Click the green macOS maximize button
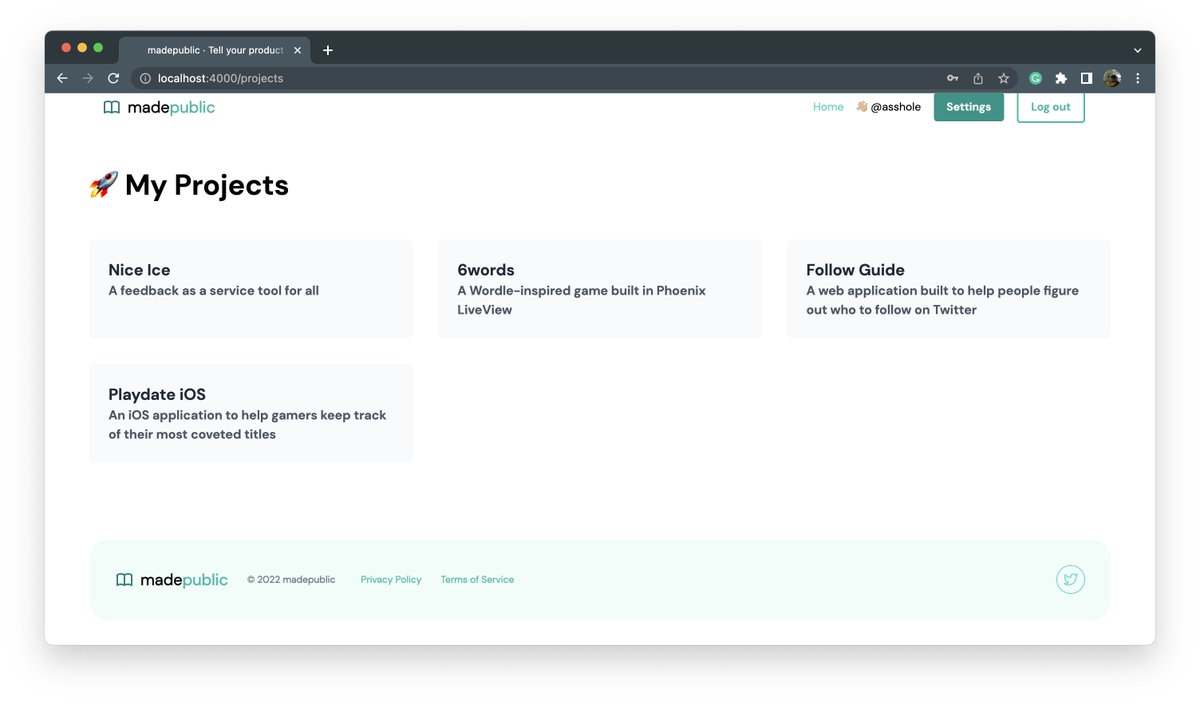The height and width of the screenshot is (704, 1200). coord(98,48)
